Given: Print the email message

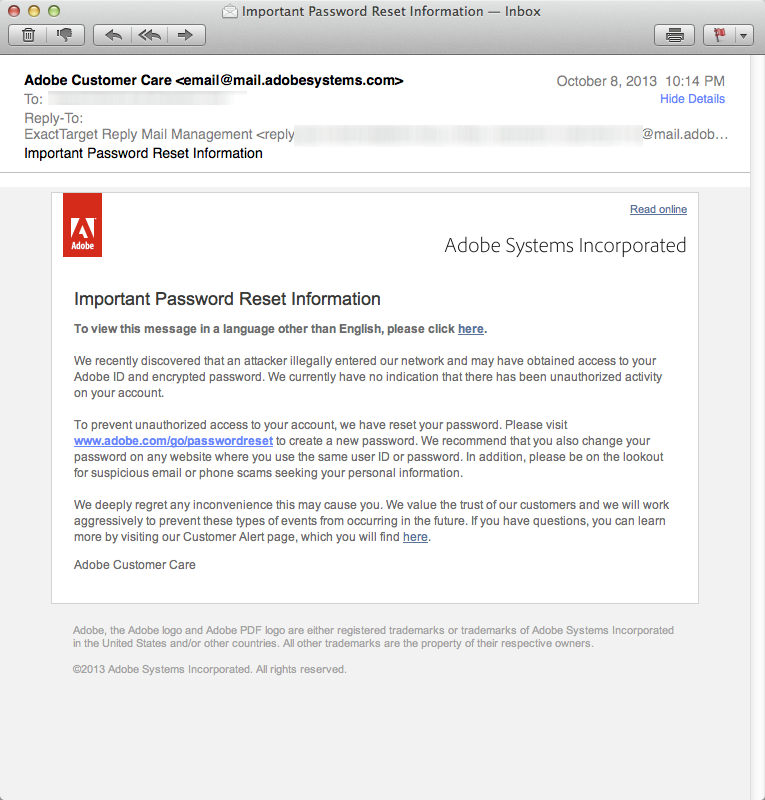Looking at the screenshot, I should click(x=674, y=35).
